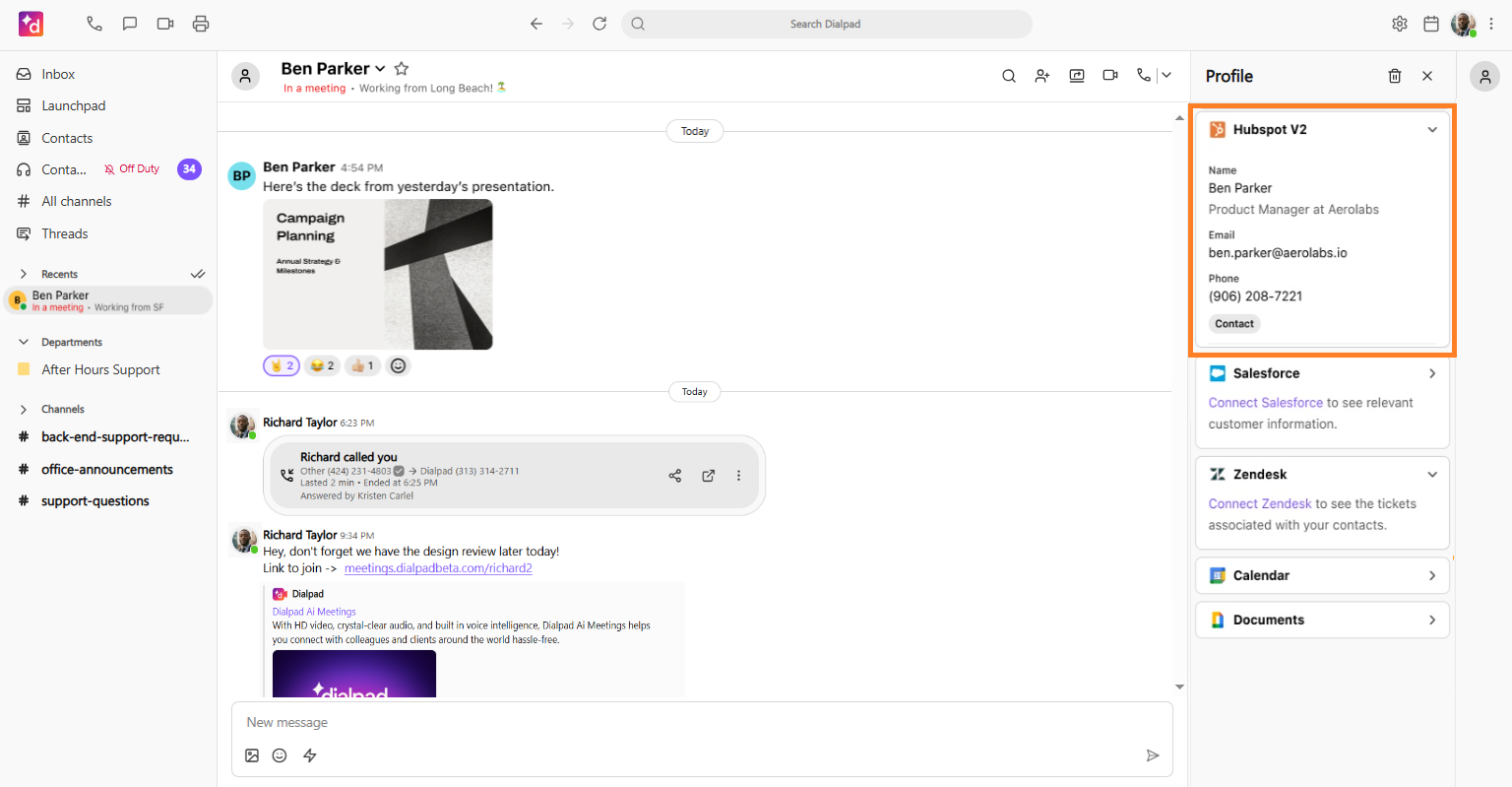Open Ben Parker name dropdown

click(x=380, y=69)
